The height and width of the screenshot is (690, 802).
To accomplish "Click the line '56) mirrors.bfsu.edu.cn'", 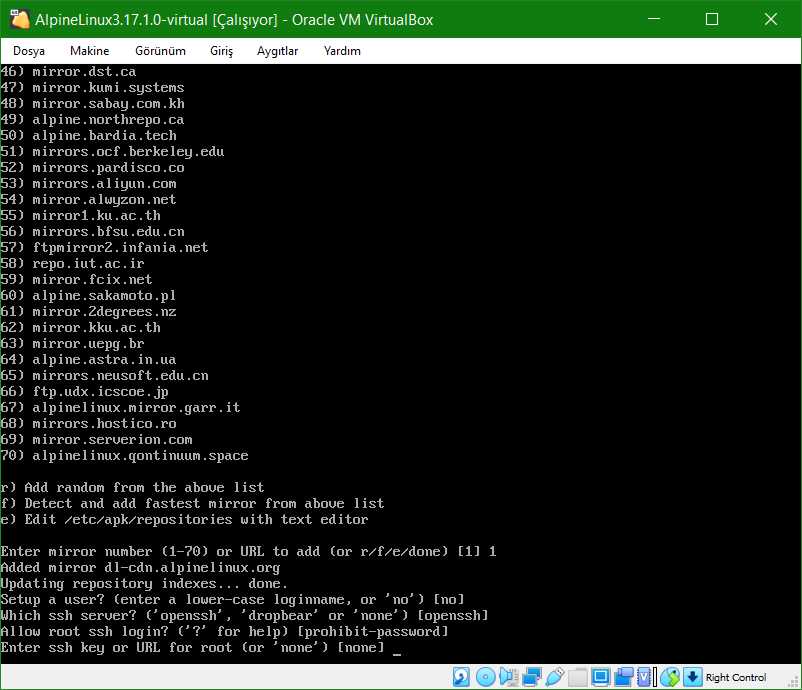I will (x=92, y=231).
